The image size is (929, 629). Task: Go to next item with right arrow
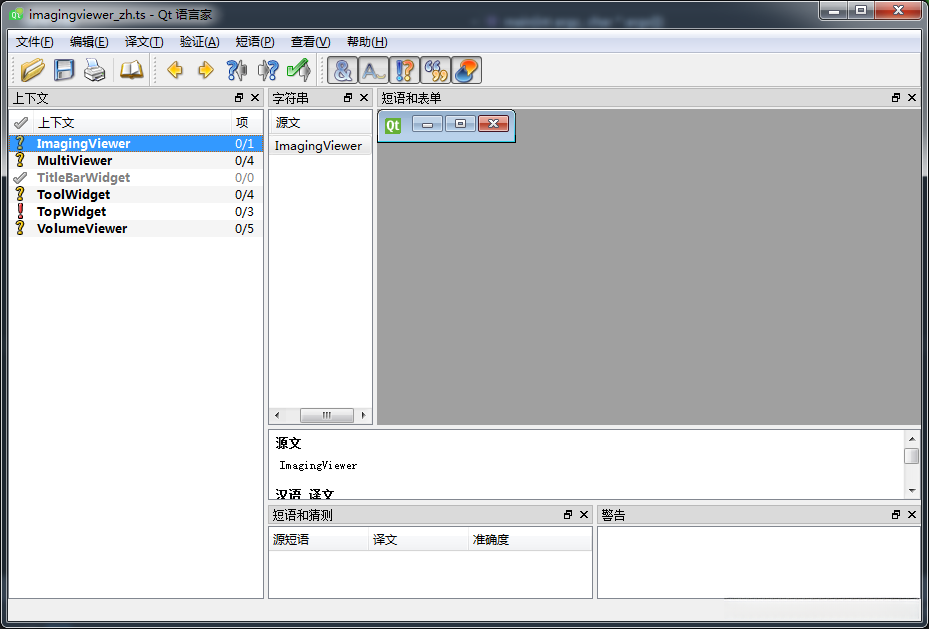coord(206,70)
